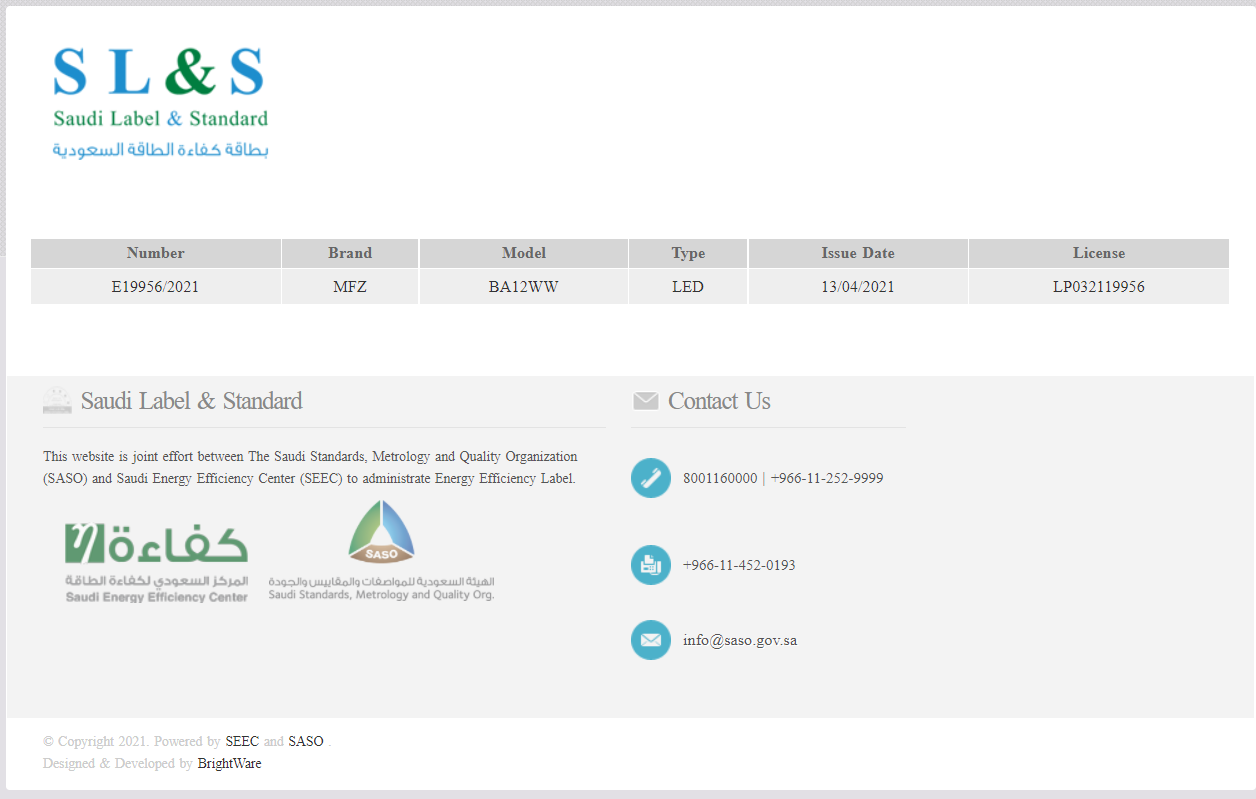
Task: Open the SASO link in footer
Action: [306, 742]
